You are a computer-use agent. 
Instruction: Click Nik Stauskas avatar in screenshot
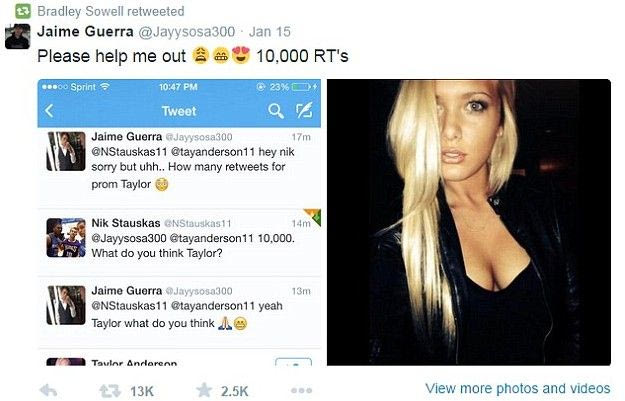click(x=66, y=238)
